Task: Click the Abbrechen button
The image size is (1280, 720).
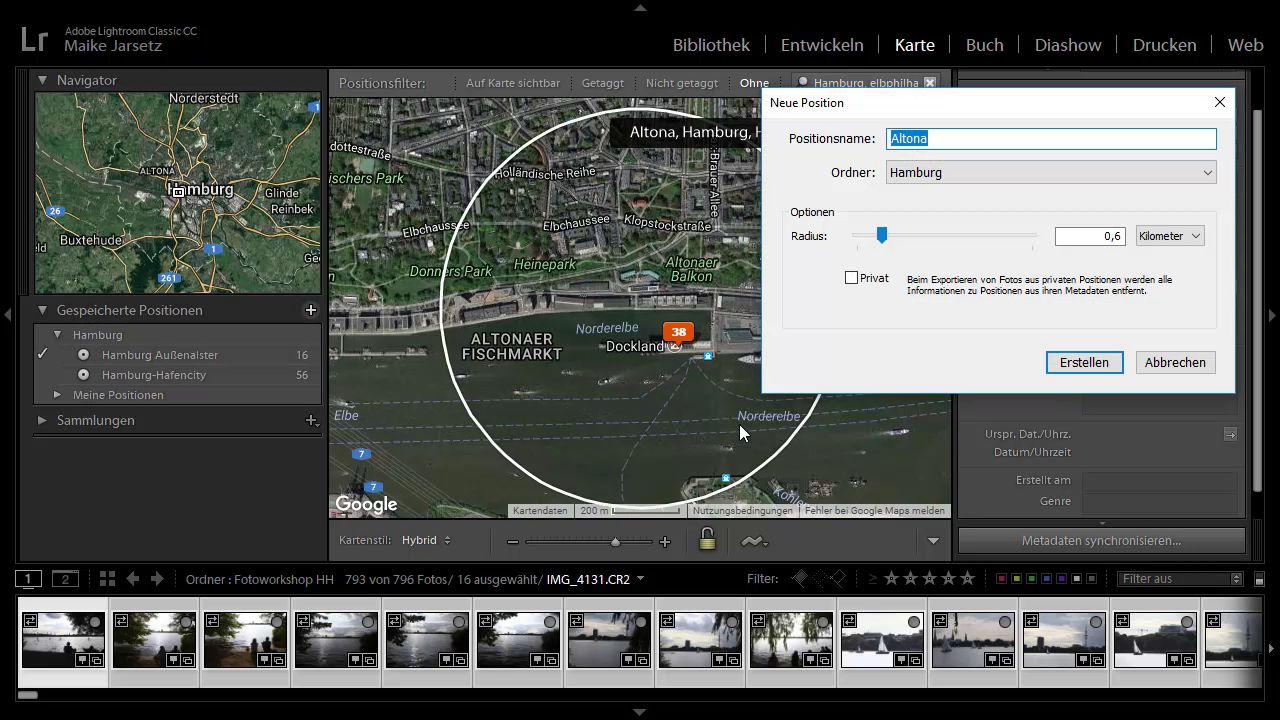Action: 1175,362
